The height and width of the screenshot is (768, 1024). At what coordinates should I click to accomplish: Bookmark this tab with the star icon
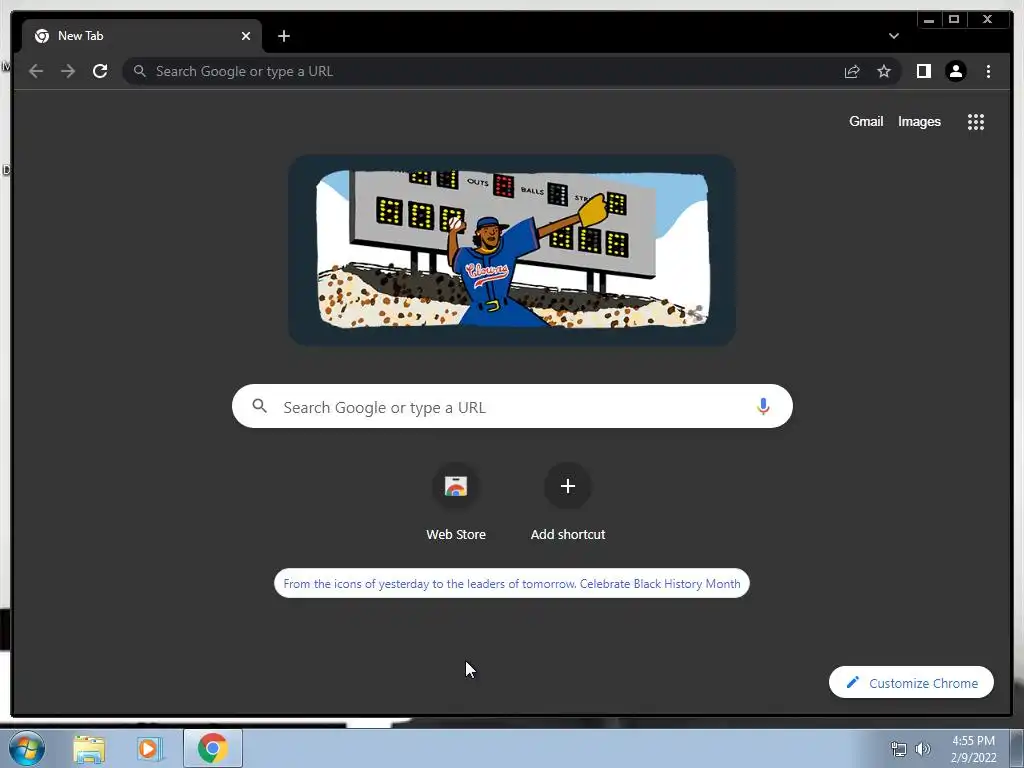pyautogui.click(x=884, y=71)
